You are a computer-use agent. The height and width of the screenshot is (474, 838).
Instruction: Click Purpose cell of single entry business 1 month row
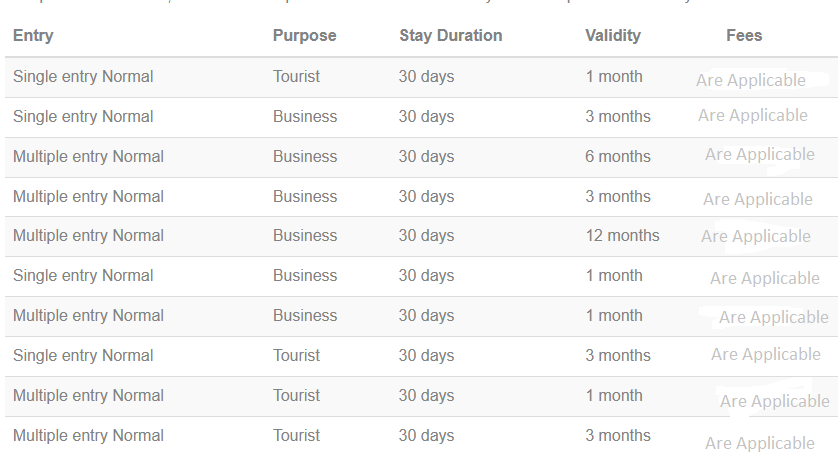pos(305,276)
